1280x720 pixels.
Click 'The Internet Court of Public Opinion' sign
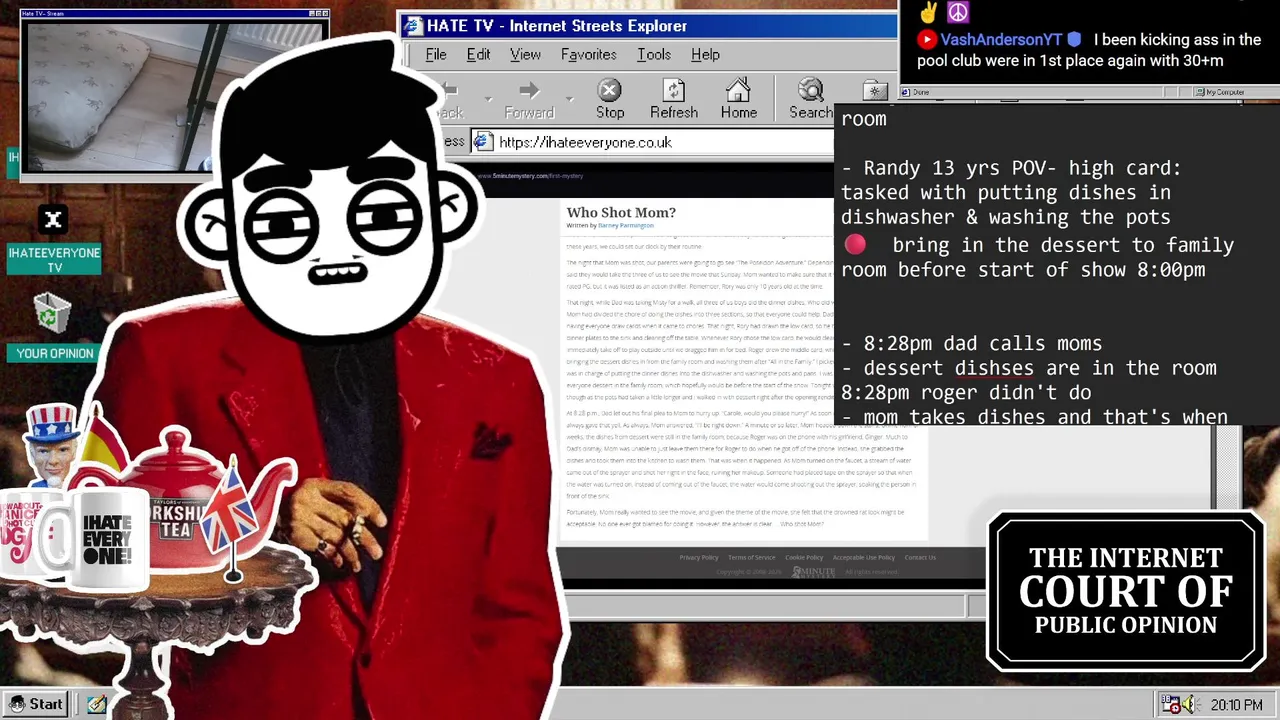[x=1126, y=591]
